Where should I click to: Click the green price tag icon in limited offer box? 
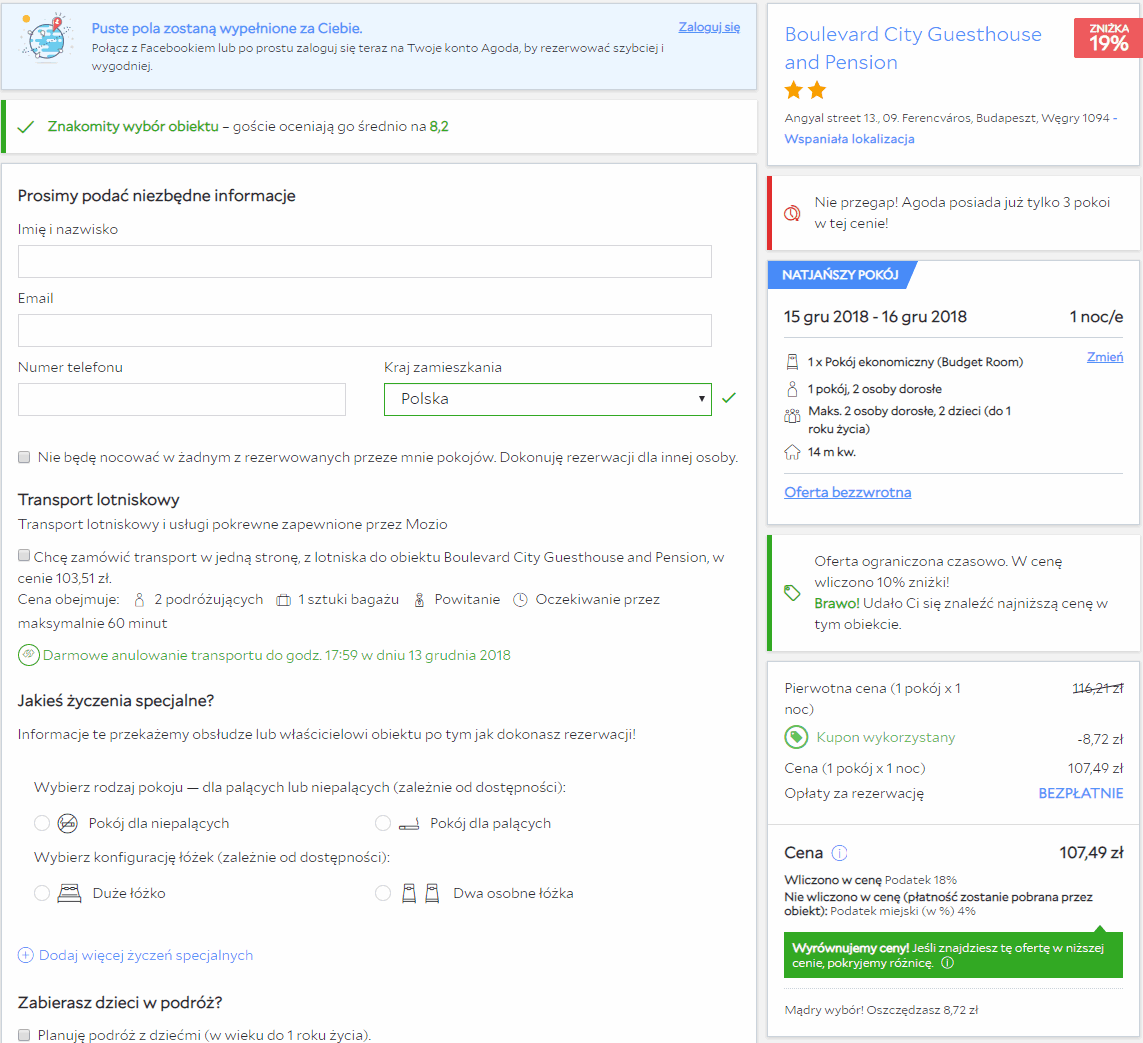coord(792,593)
